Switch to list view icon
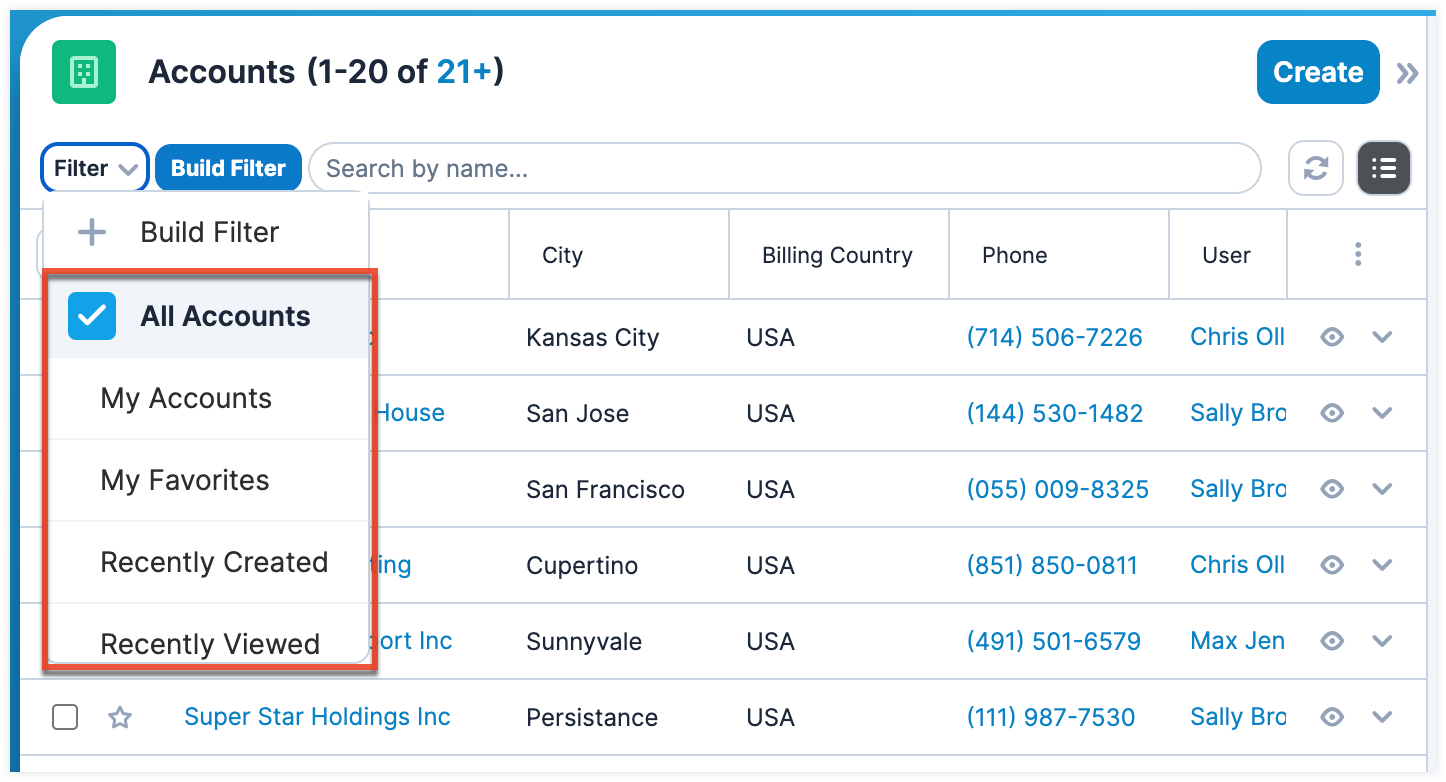The width and height of the screenshot is (1446, 782). [x=1383, y=168]
